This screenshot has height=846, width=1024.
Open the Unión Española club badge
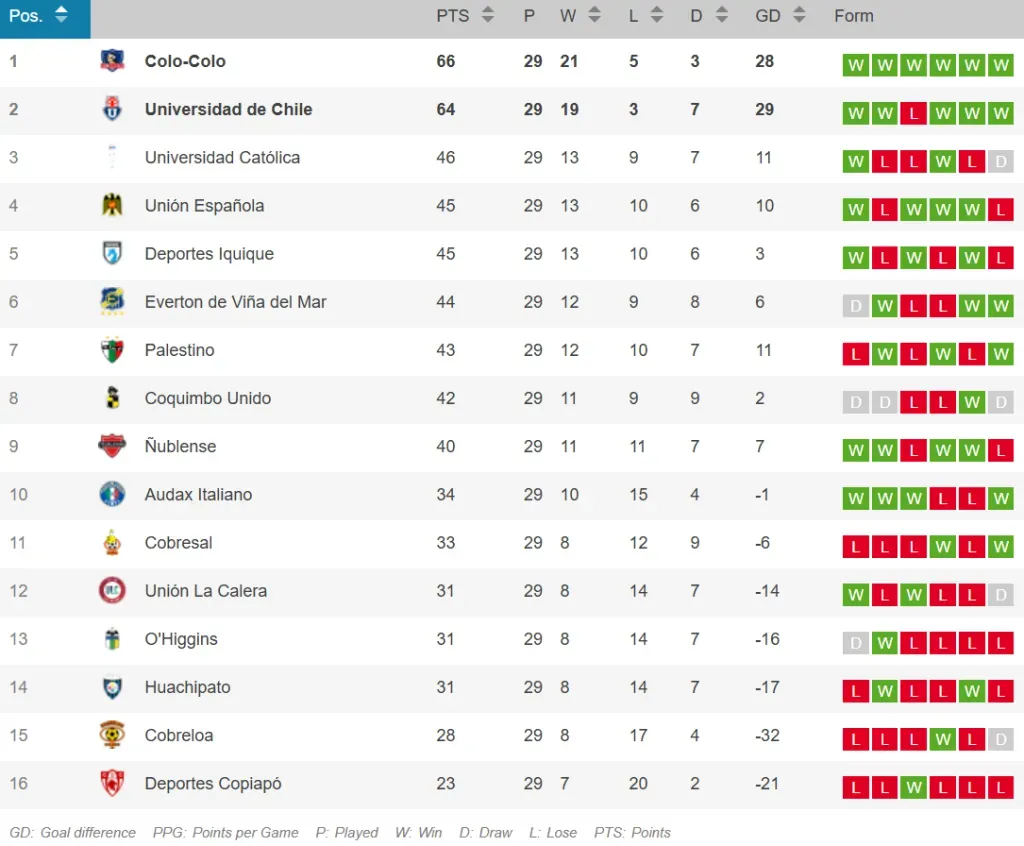[x=112, y=205]
